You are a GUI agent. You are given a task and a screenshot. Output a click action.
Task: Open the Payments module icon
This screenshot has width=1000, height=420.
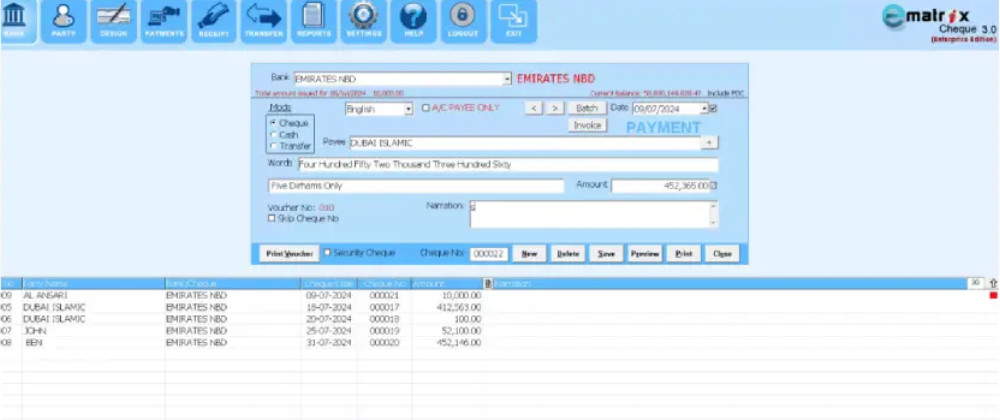[x=164, y=22]
